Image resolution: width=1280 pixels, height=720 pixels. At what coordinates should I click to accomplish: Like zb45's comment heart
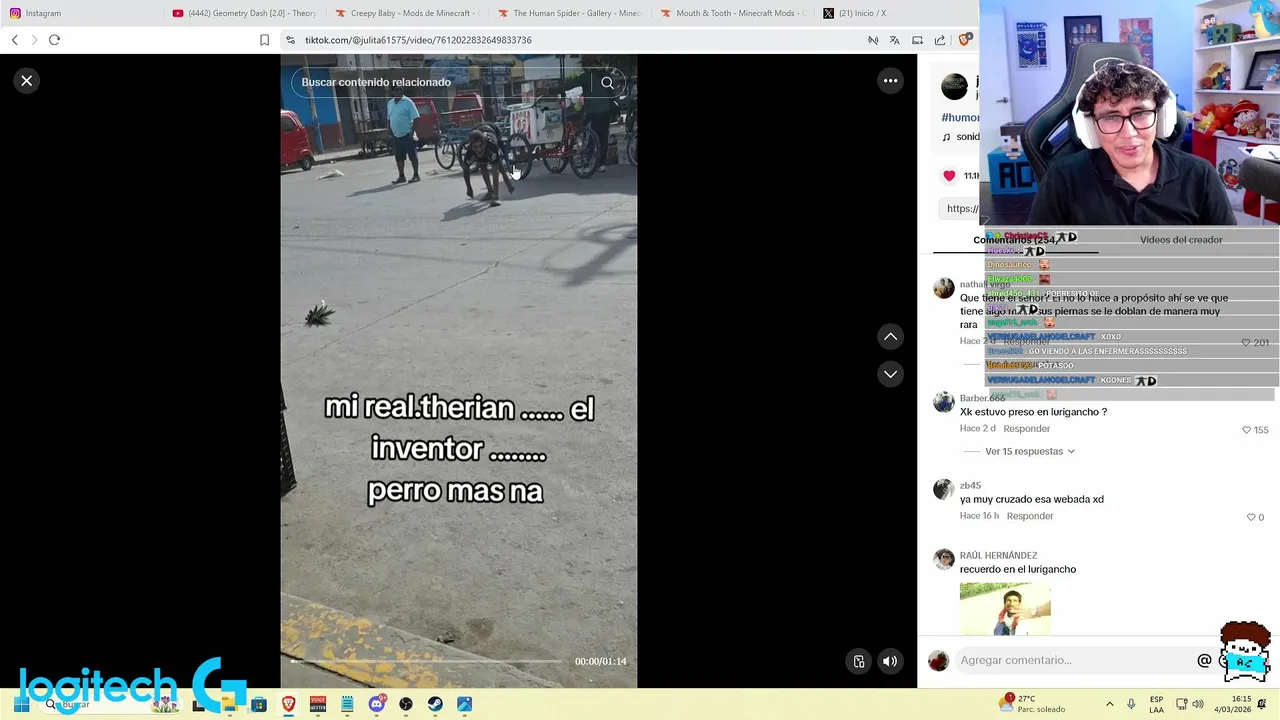click(1250, 517)
